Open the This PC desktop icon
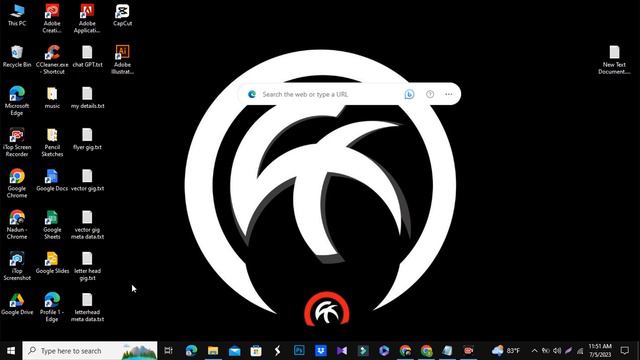Image resolution: width=640 pixels, height=360 pixels. [x=17, y=15]
